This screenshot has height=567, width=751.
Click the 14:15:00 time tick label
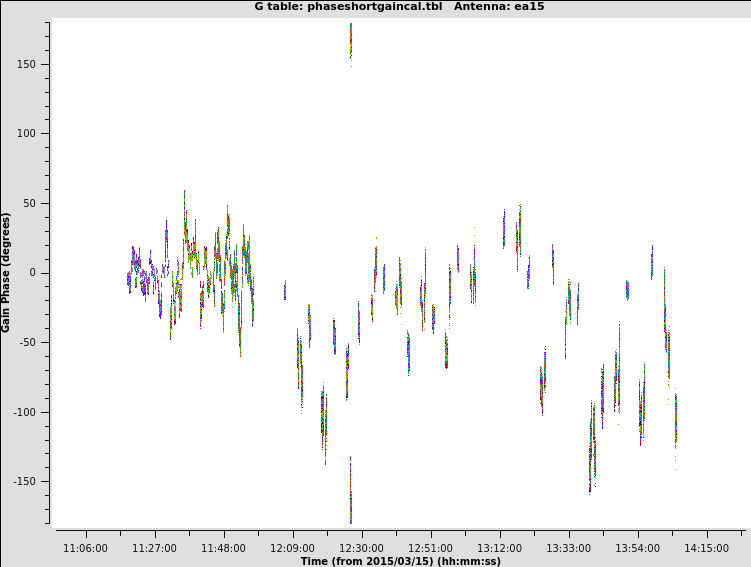tap(706, 548)
